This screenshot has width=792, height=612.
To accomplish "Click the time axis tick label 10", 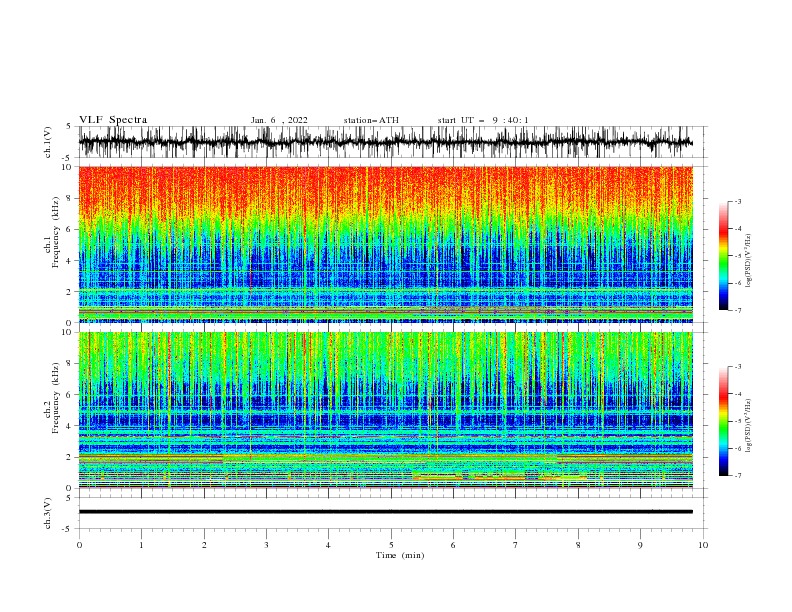I will tap(703, 545).
